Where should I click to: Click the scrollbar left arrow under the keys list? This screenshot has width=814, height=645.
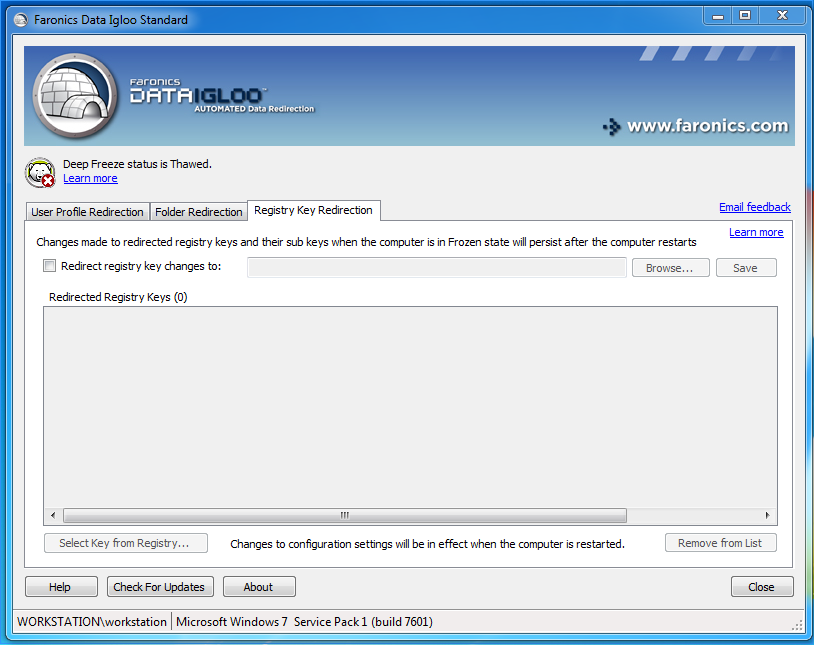click(53, 516)
